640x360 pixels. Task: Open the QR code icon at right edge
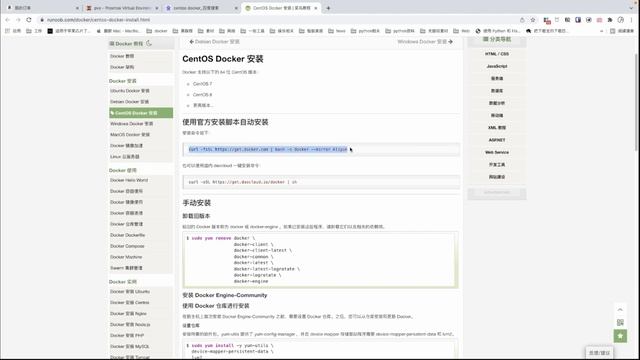coord(620,322)
